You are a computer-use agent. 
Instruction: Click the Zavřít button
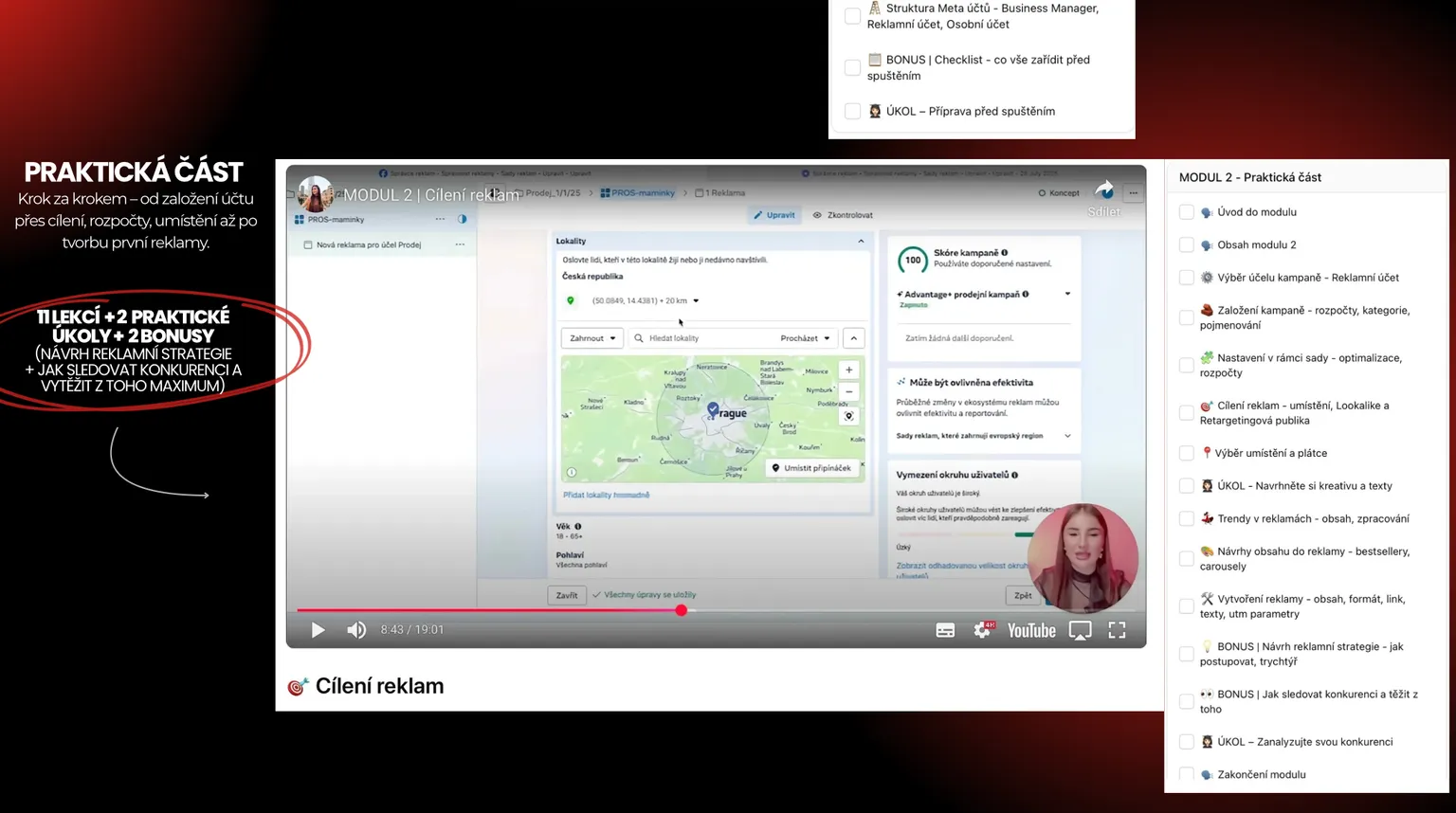567,595
